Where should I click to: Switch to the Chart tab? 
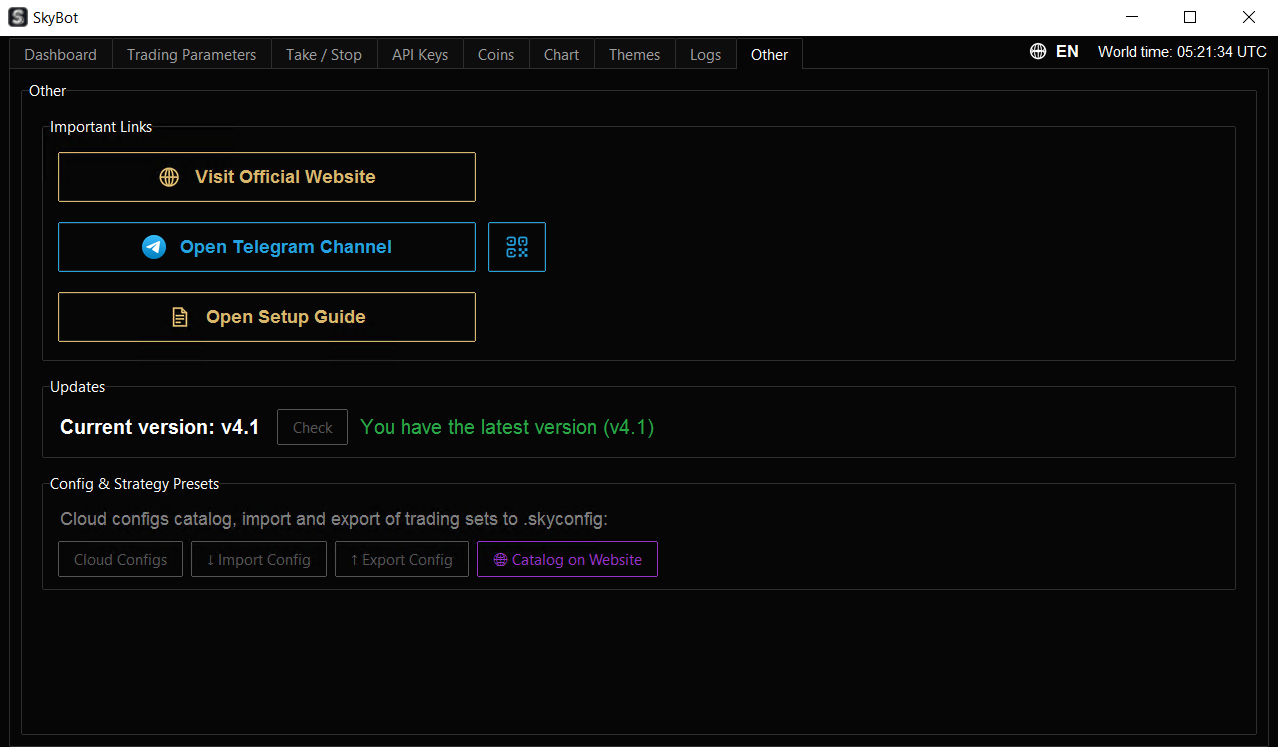pyautogui.click(x=562, y=55)
